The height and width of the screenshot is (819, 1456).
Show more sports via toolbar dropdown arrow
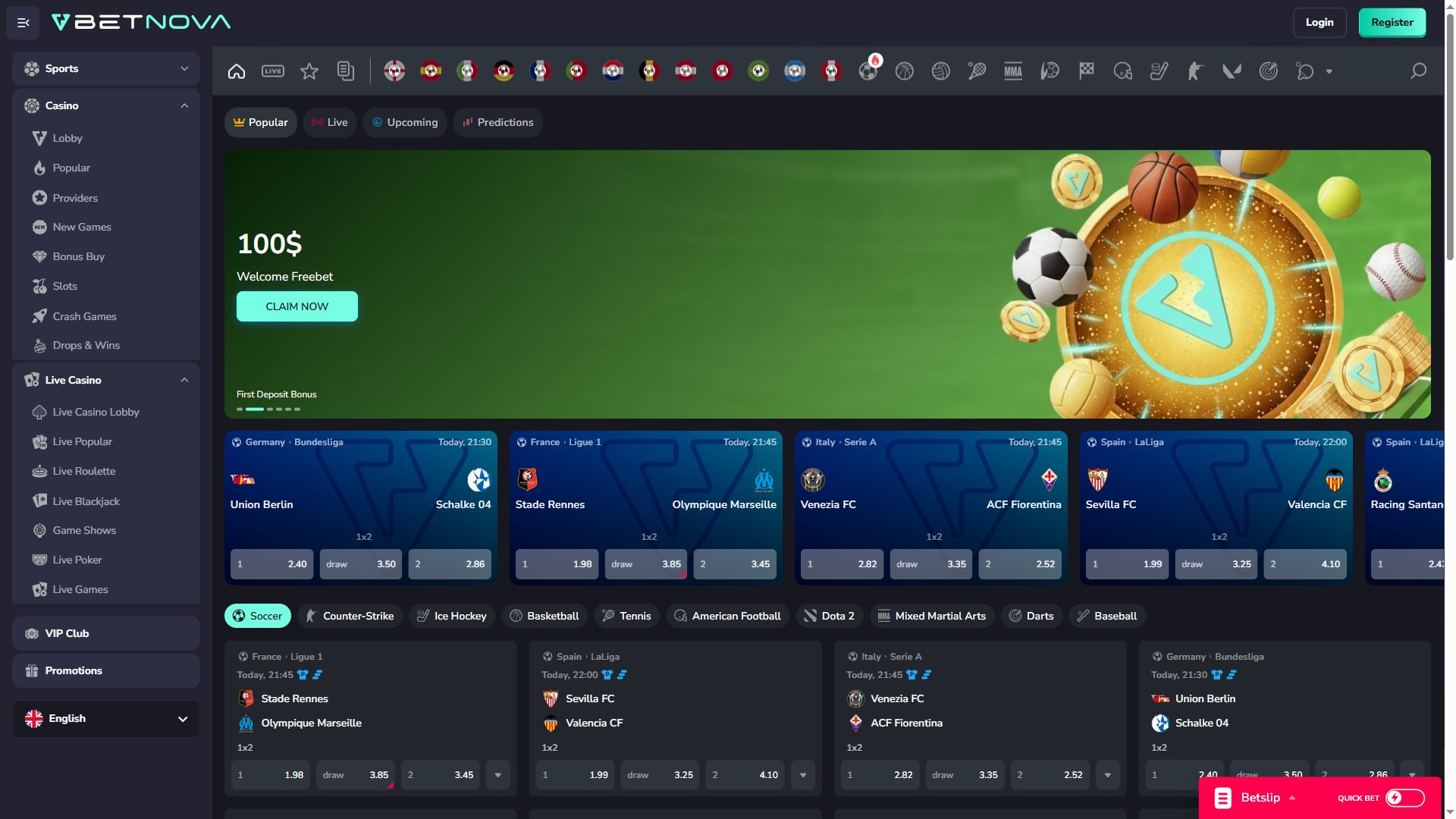coord(1329,71)
